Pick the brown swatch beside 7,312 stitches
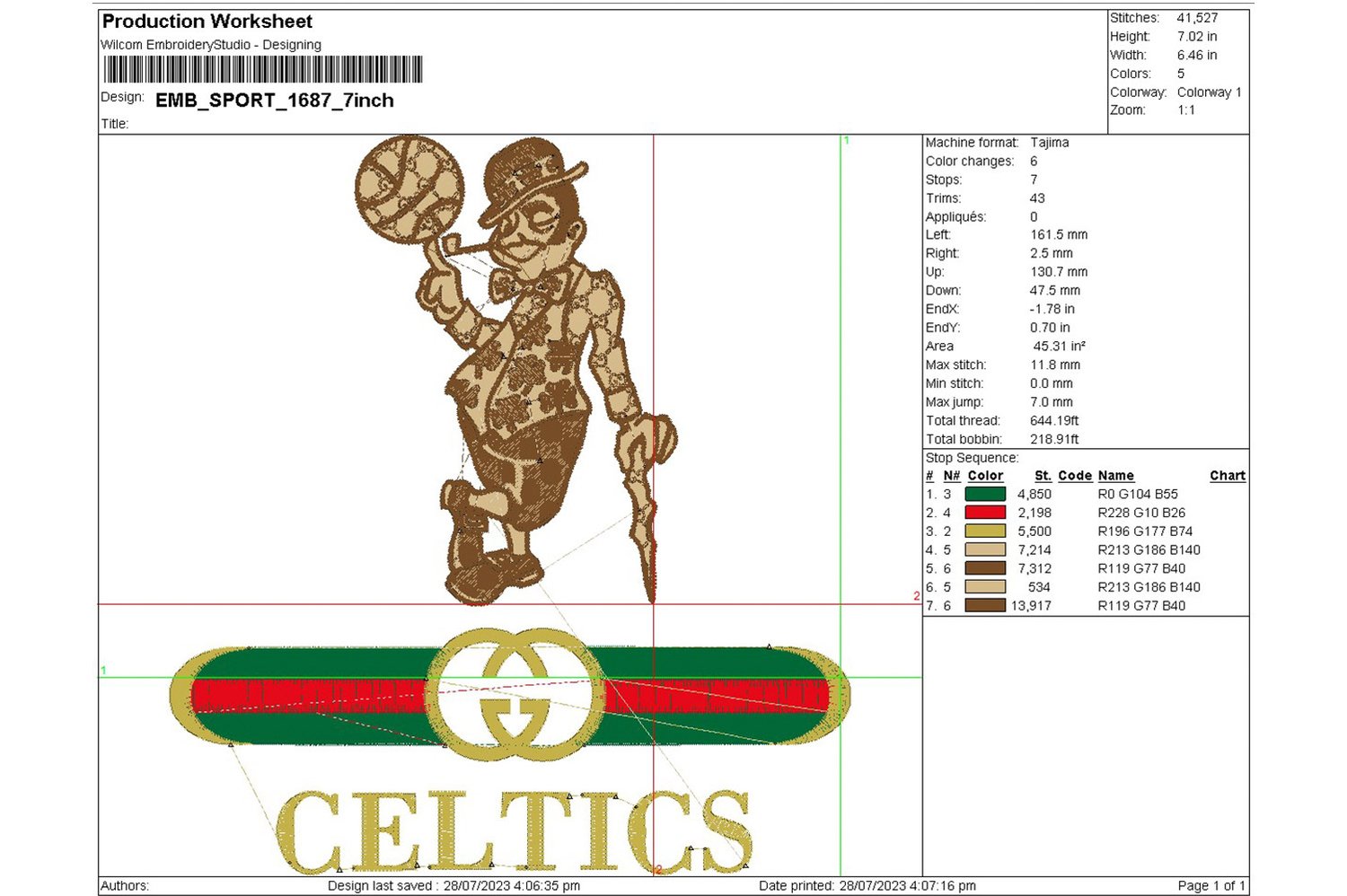 (x=985, y=568)
